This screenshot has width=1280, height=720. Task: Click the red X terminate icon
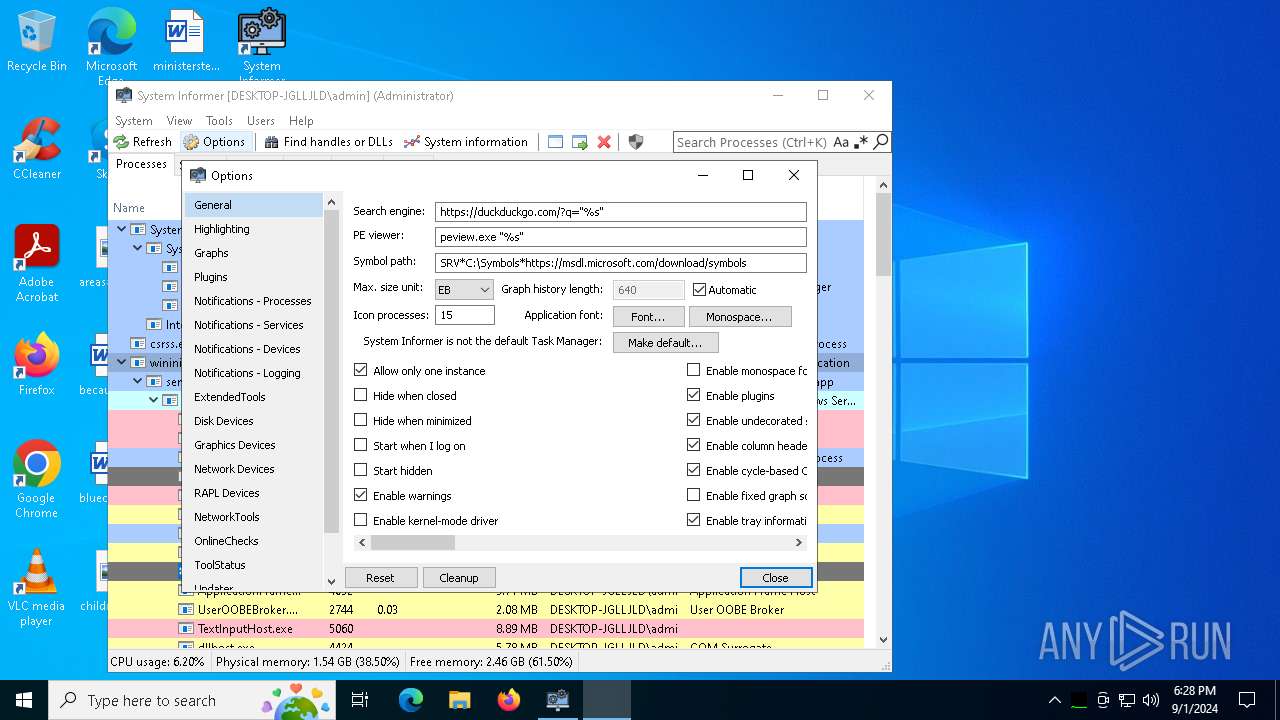click(x=604, y=142)
